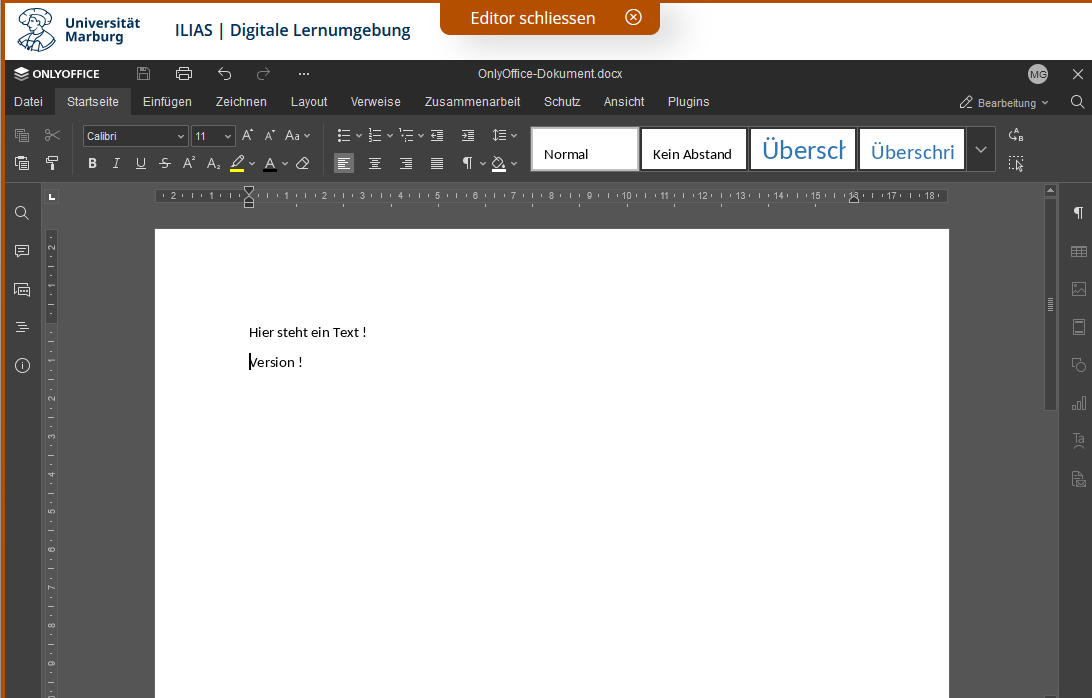Open the comments panel in left sidebar
The image size is (1092, 698).
click(22, 251)
